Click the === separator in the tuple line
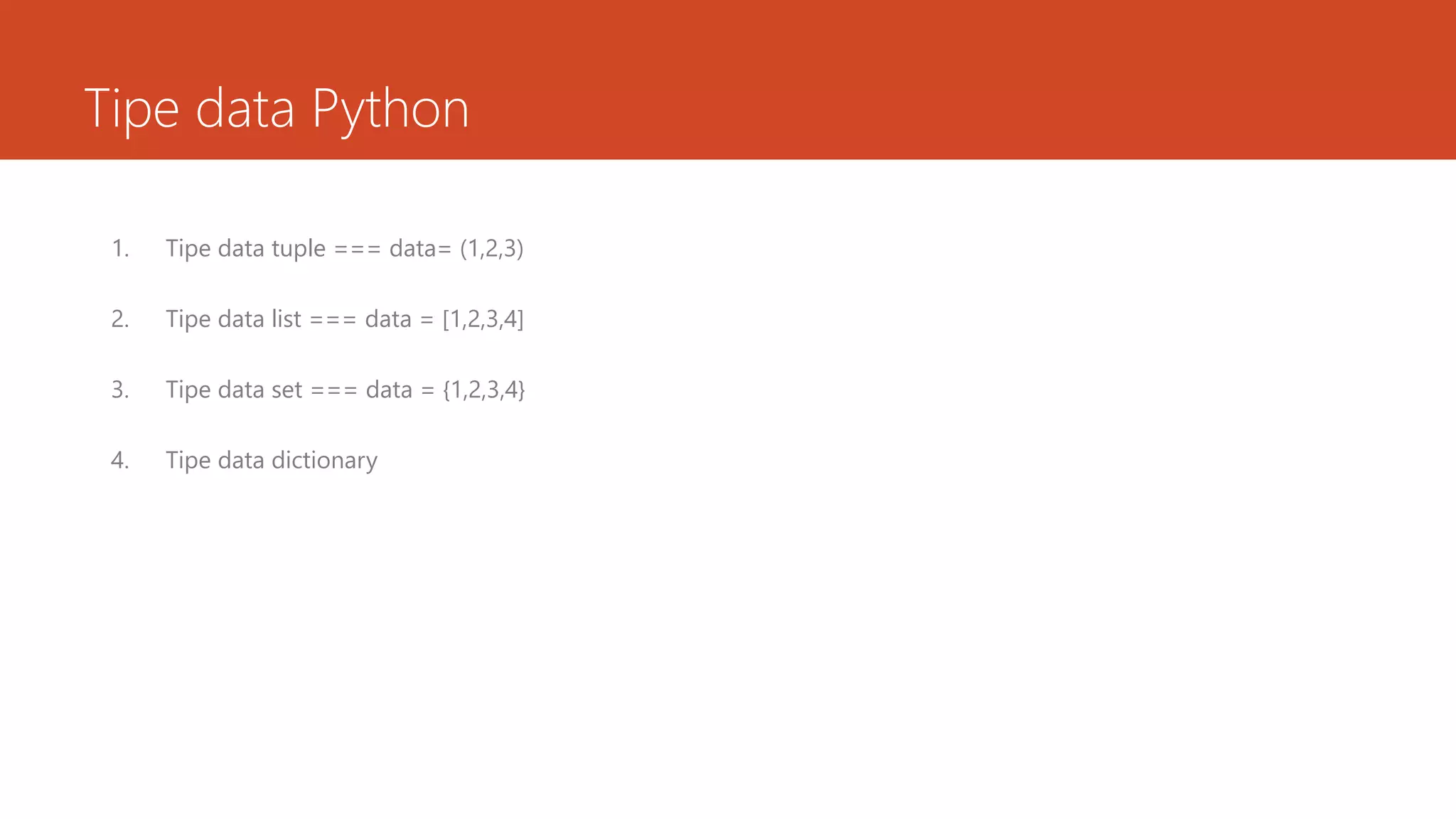This screenshot has height=819, width=1456. tap(358, 250)
